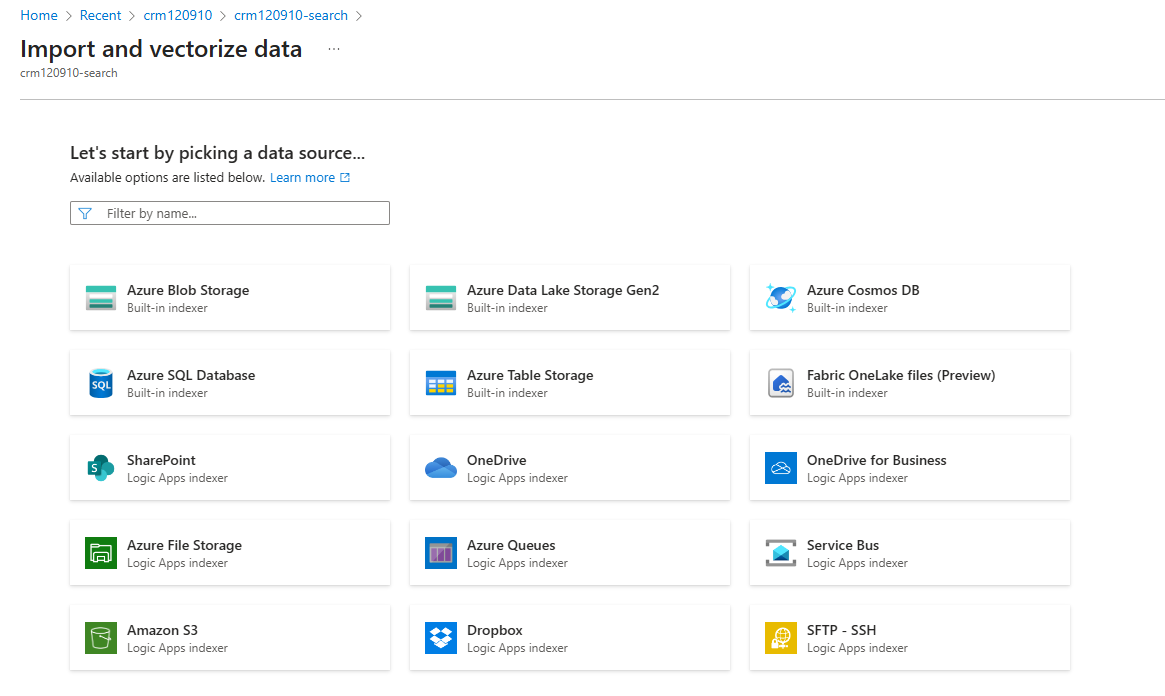The width and height of the screenshot is (1165, 696).
Task: Click 'Built-in indexer' under Azure SQL Database
Action: coord(167,393)
